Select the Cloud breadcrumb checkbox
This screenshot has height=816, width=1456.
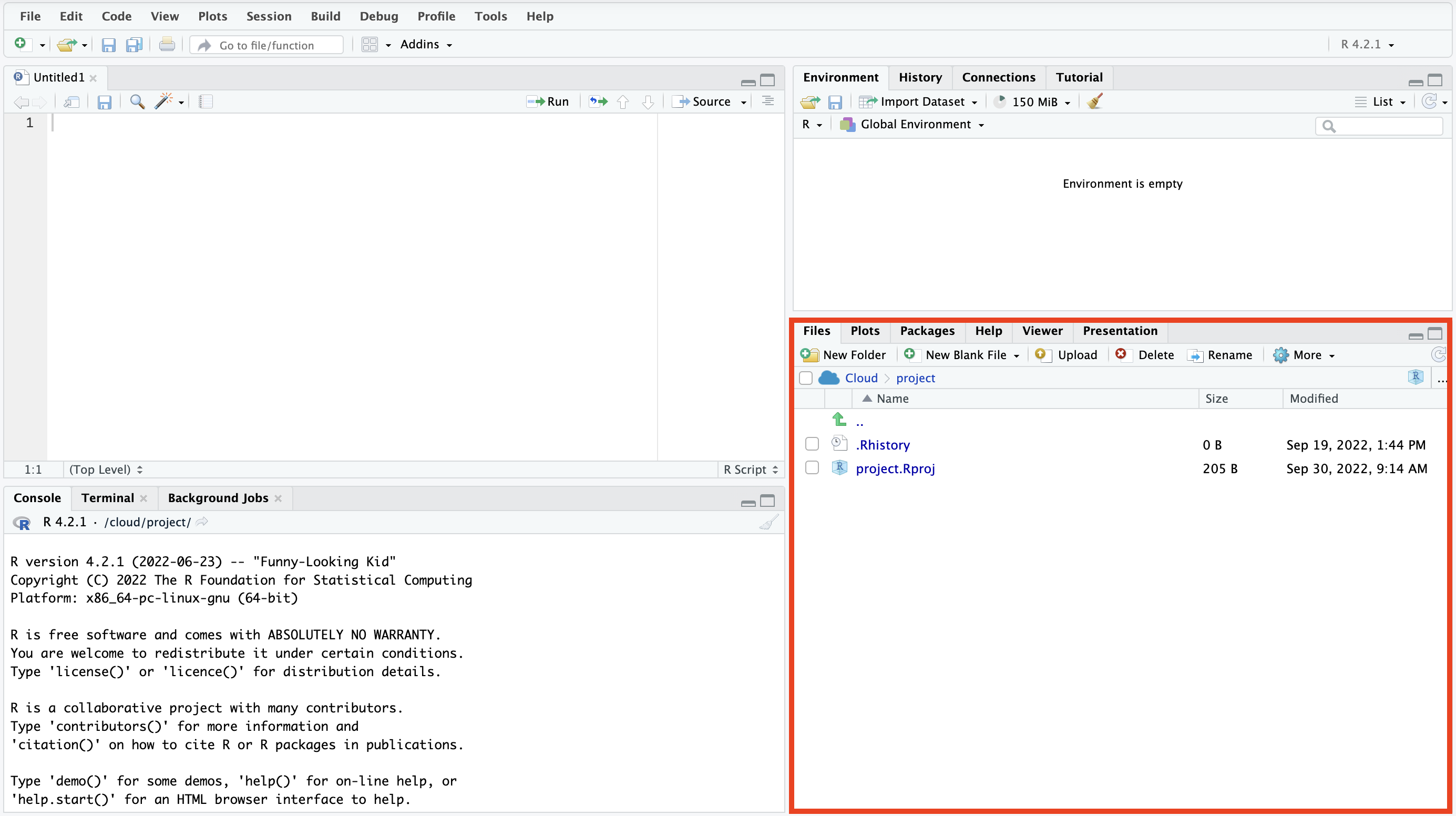[808, 377]
